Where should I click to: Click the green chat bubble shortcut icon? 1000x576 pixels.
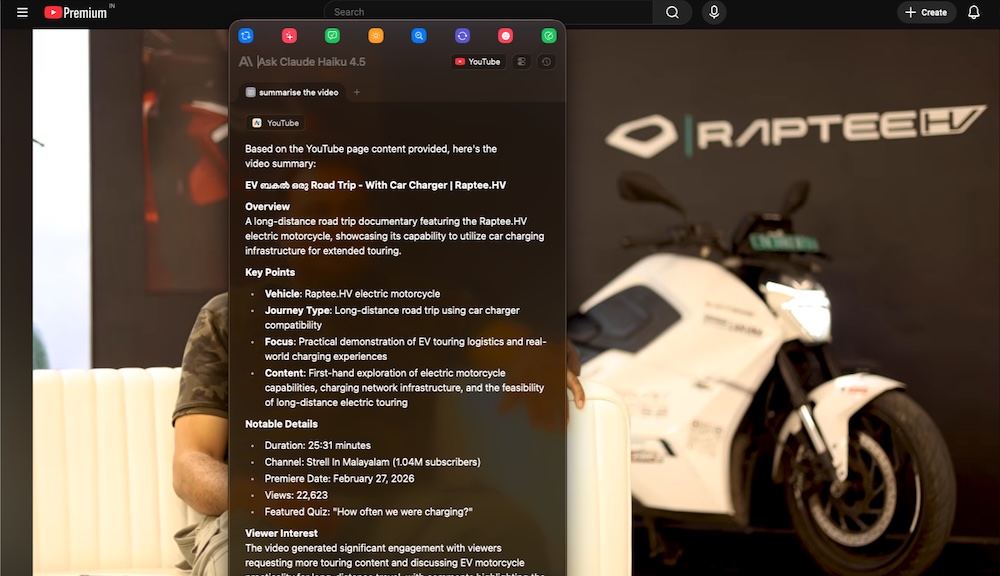(x=332, y=36)
